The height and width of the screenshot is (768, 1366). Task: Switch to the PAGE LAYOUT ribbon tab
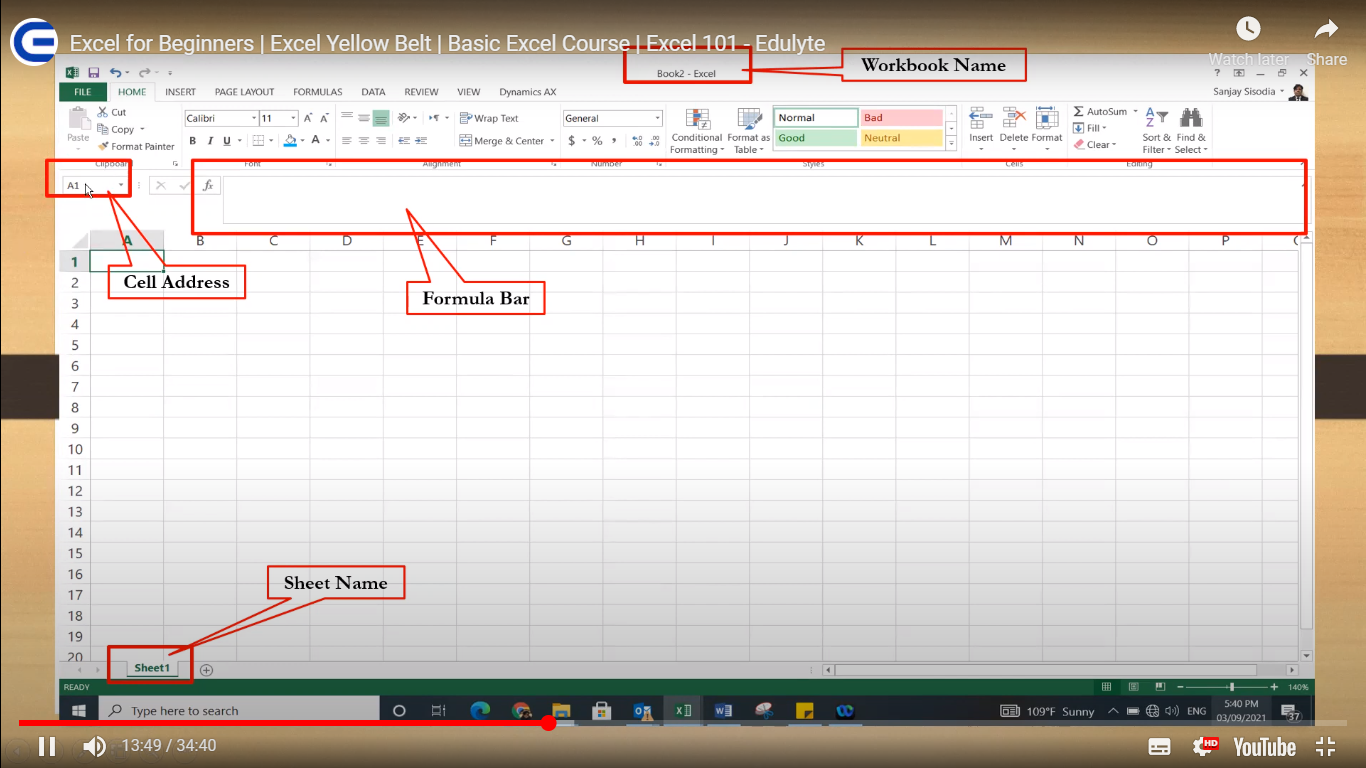(x=244, y=92)
